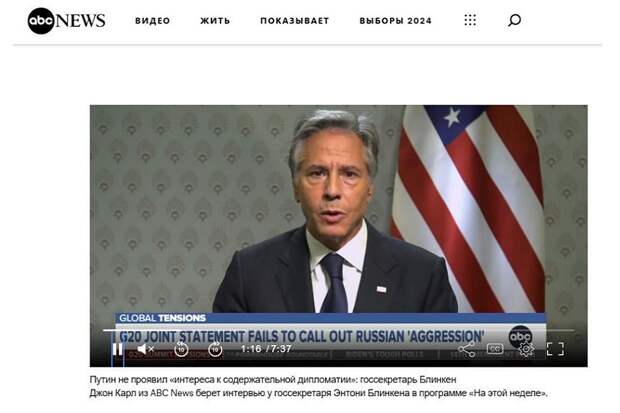
Task: Skip forward ten seconds
Action: click(x=215, y=349)
